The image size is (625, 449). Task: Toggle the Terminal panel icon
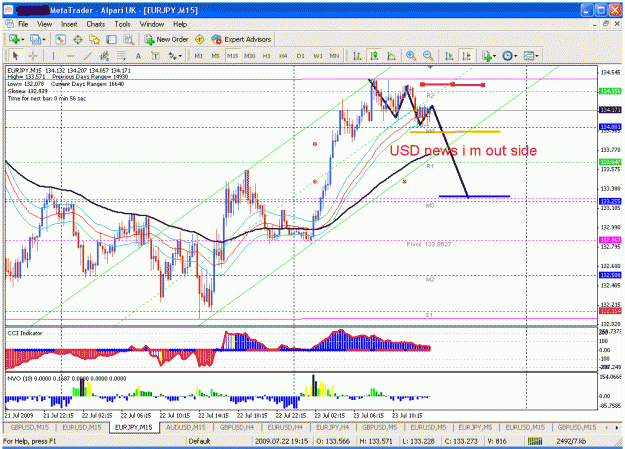tap(111, 39)
